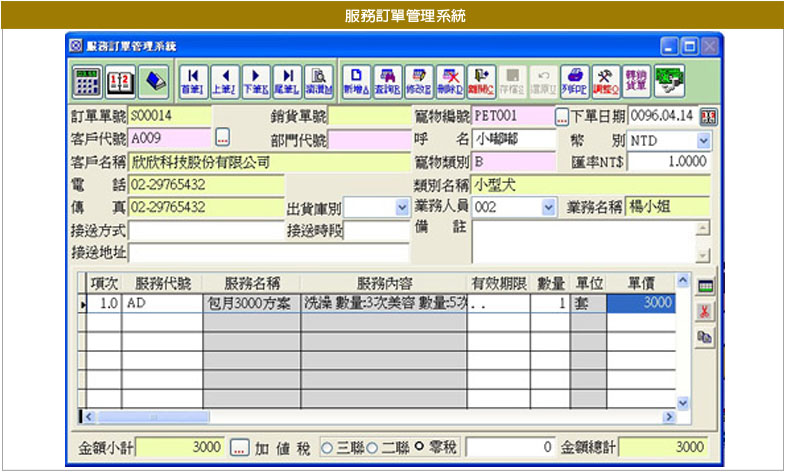Click the 服務名稱 column header
This screenshot has height=473, width=786.
(251, 283)
